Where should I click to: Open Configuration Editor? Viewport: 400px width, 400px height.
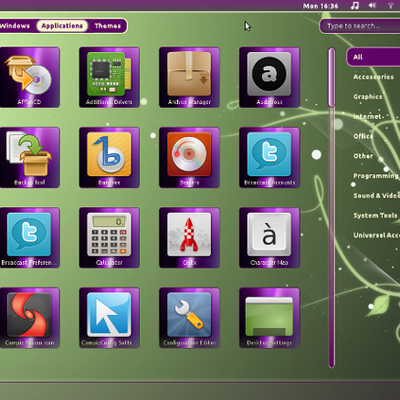coord(189,318)
